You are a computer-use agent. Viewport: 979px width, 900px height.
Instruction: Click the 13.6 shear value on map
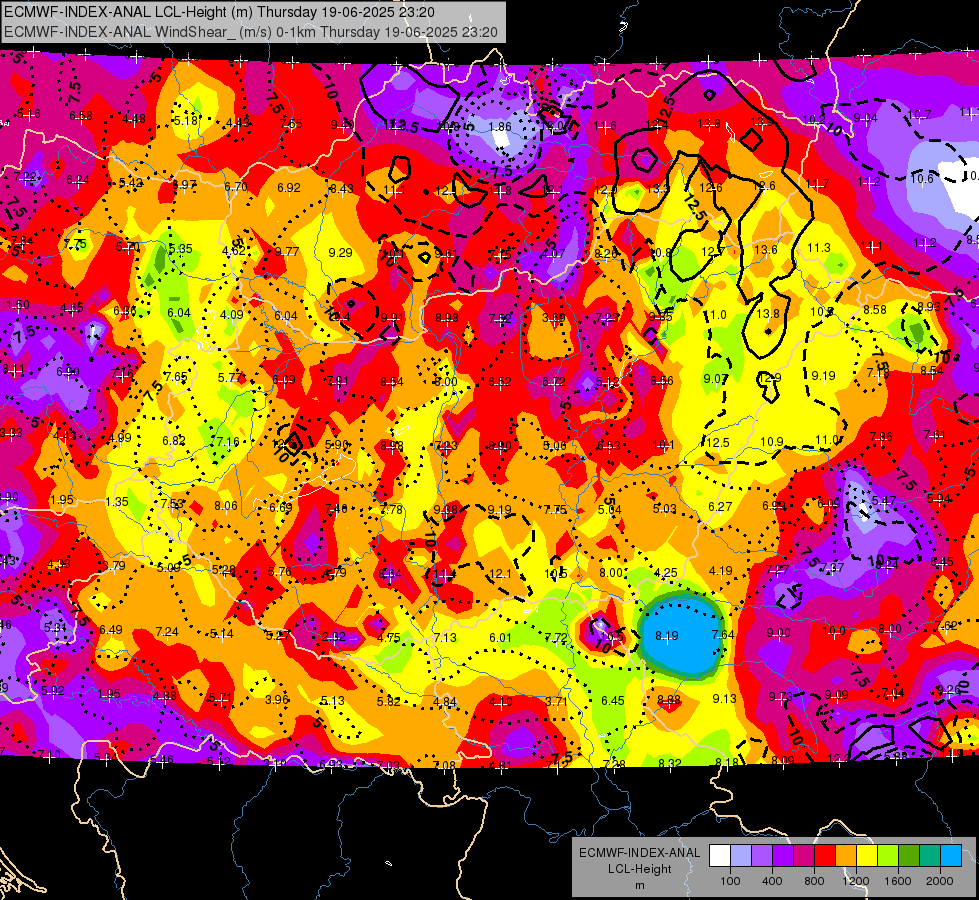coord(765,250)
